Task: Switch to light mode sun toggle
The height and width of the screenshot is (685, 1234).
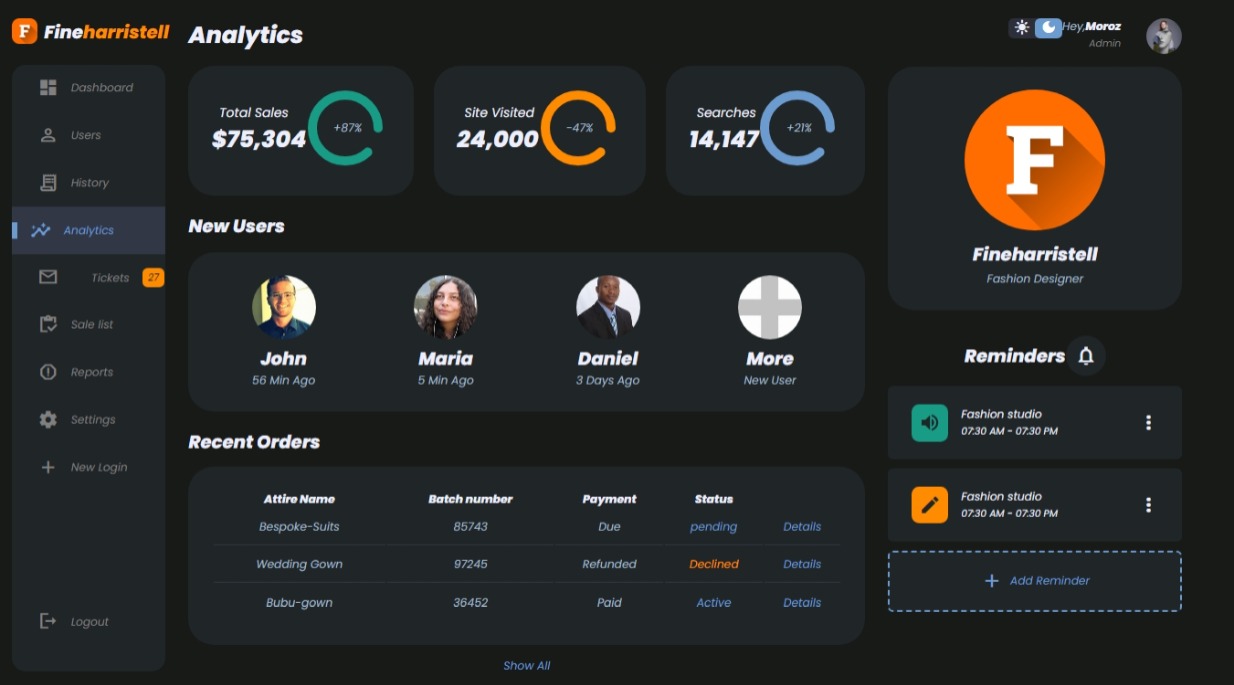Action: point(1021,28)
